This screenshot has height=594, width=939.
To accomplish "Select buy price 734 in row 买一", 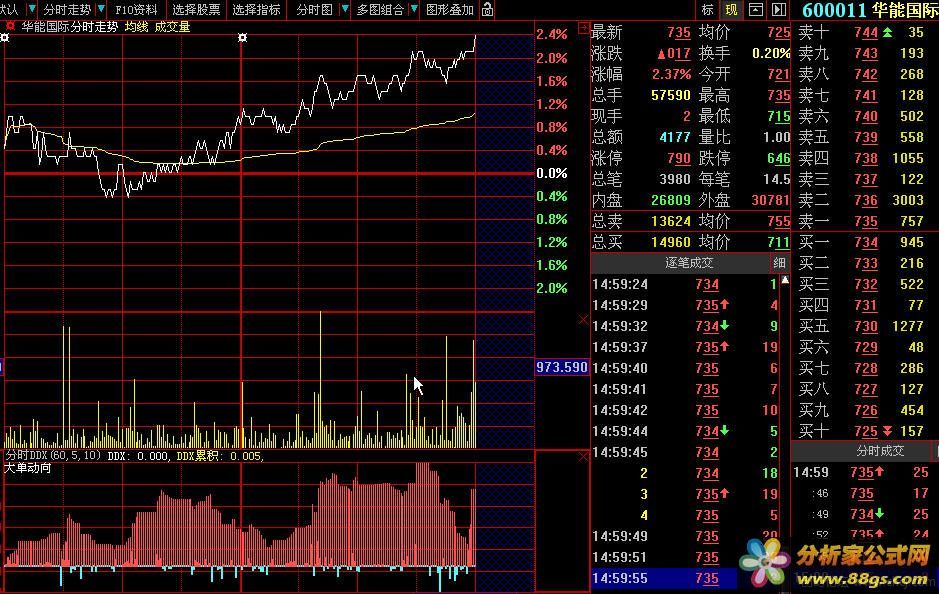I will tap(866, 242).
